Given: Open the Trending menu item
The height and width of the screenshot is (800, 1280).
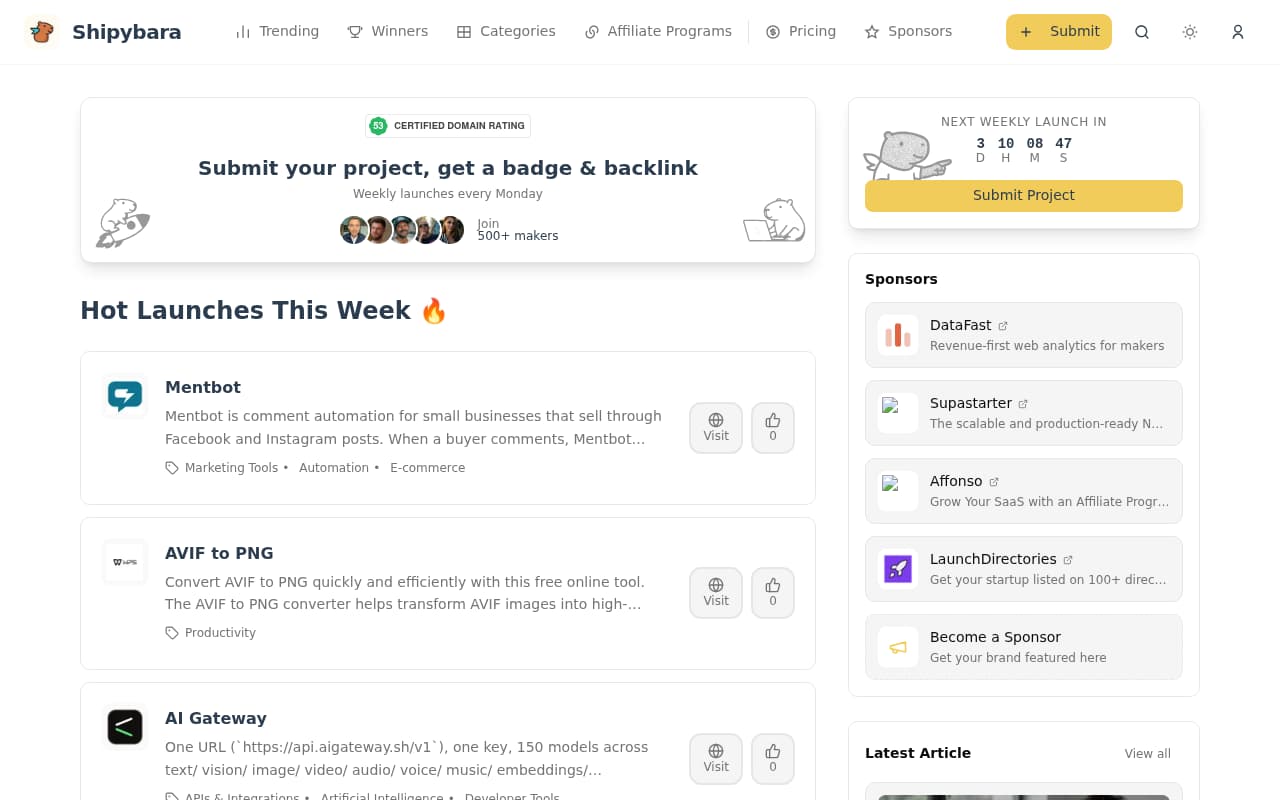Looking at the screenshot, I should tap(277, 32).
